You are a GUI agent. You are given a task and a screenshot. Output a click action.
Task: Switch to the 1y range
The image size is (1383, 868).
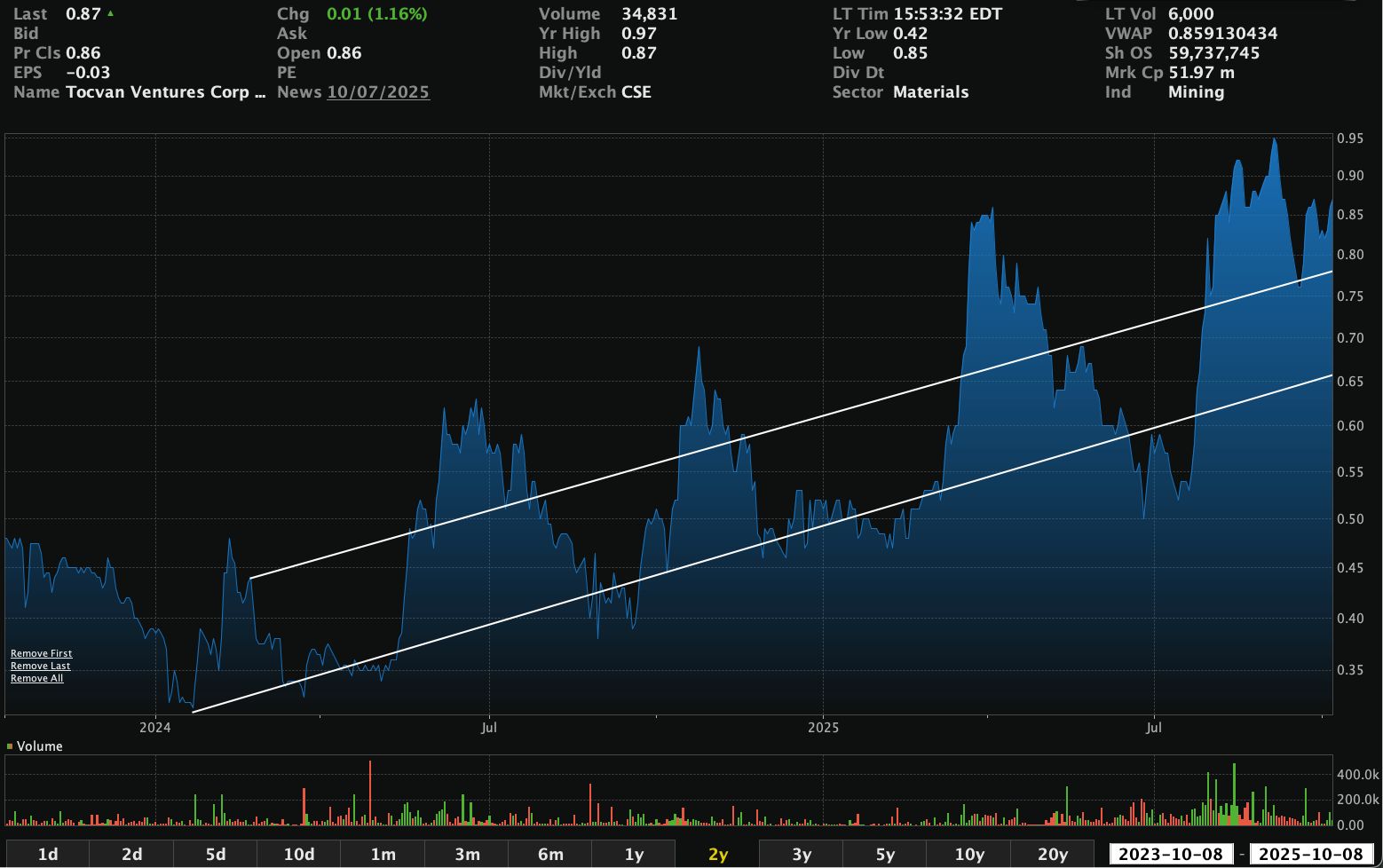634,854
